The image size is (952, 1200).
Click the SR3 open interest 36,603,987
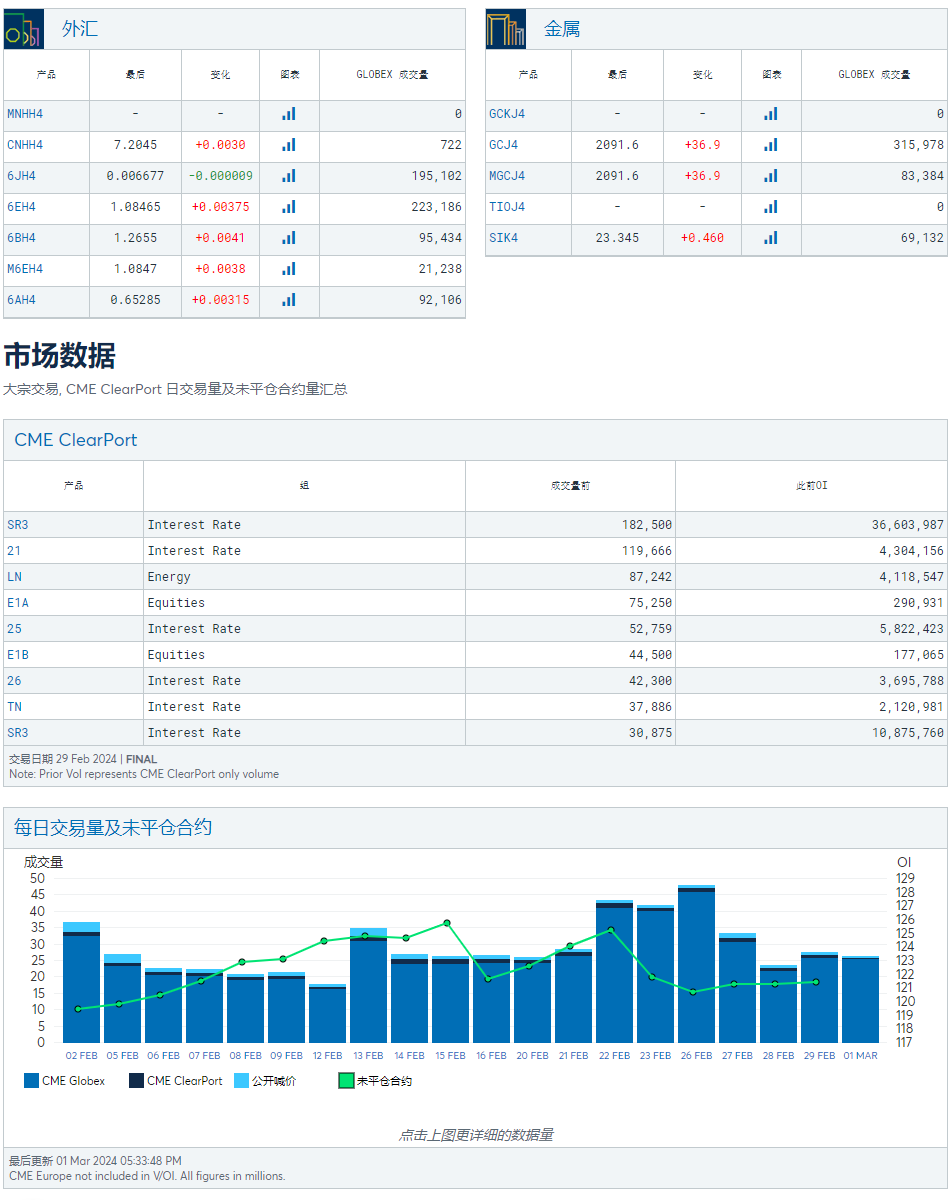click(908, 525)
